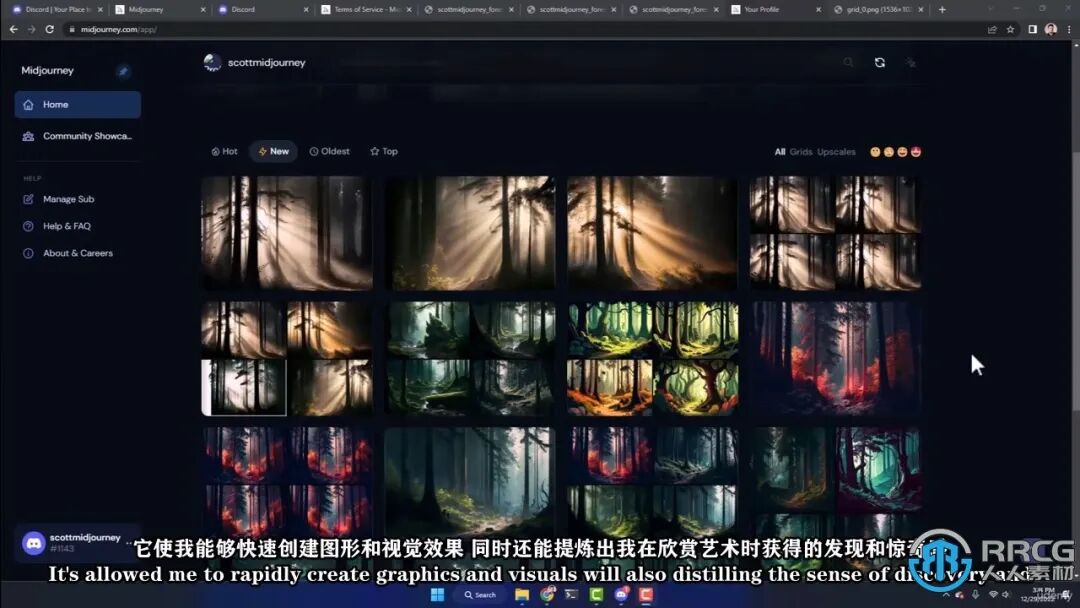Switch to the Discord | Your Place browser tab
Screen dimensions: 1080x608
(x=59, y=10)
